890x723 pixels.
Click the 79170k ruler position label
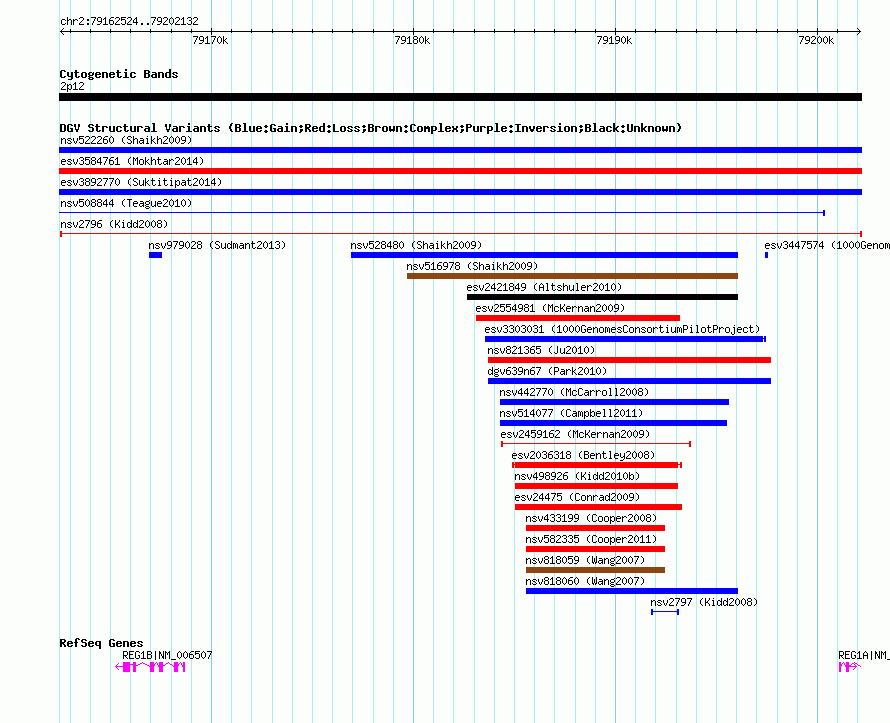click(x=210, y=40)
